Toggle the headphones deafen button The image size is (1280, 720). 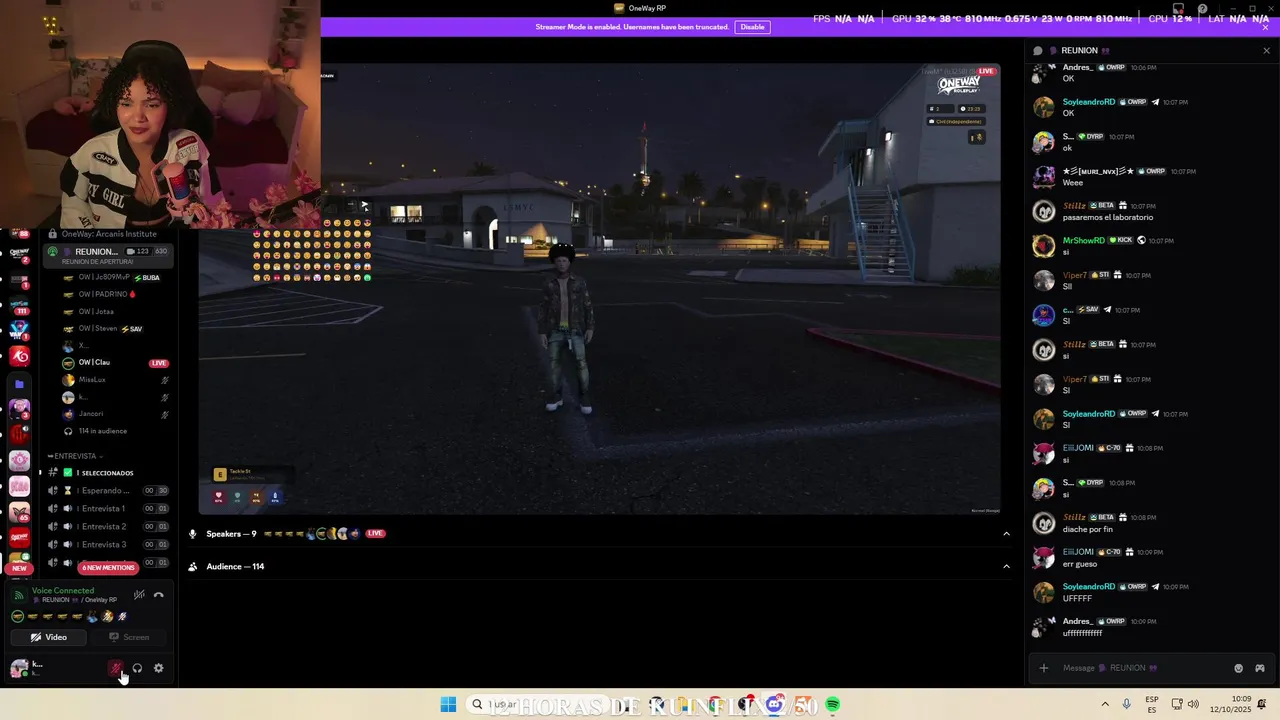point(137,668)
